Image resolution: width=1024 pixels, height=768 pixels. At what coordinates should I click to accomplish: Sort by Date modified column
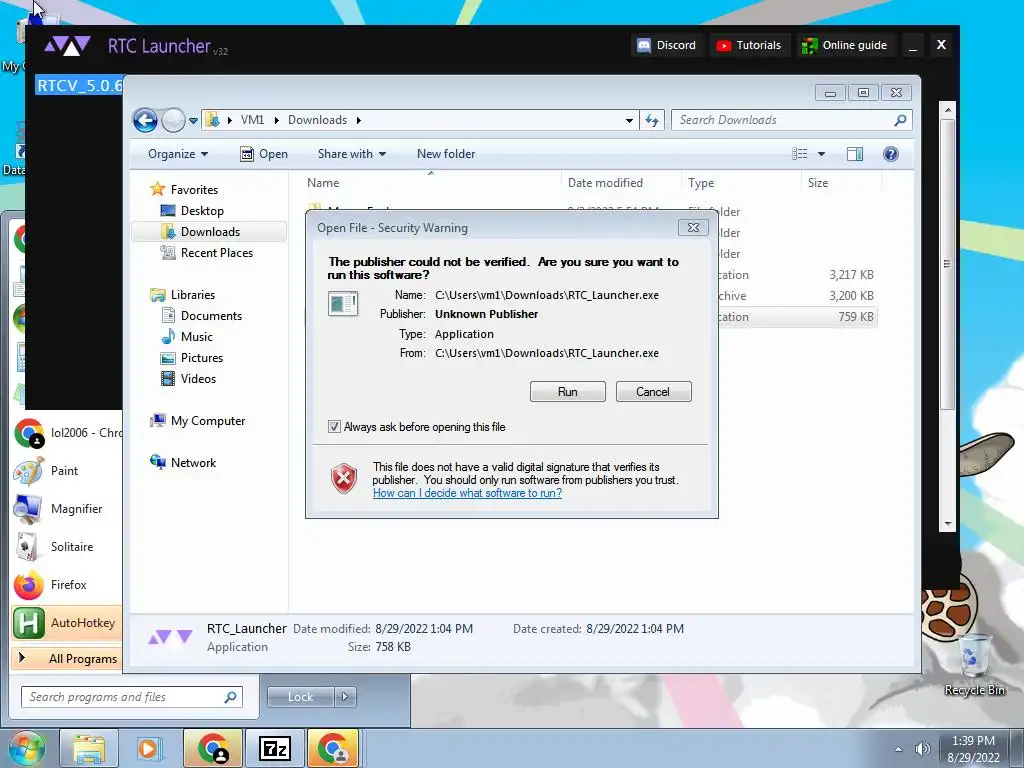click(620, 183)
